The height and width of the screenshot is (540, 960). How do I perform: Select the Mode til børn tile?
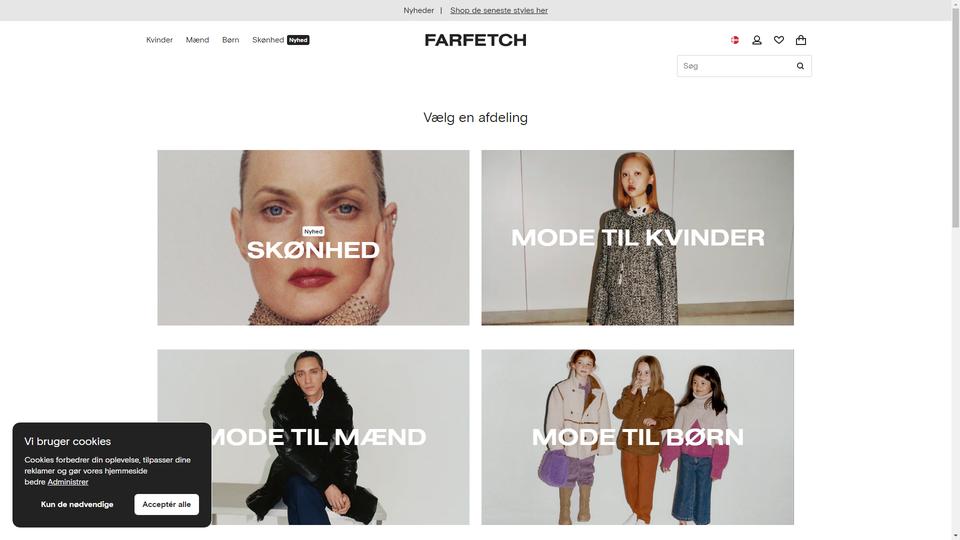point(637,437)
